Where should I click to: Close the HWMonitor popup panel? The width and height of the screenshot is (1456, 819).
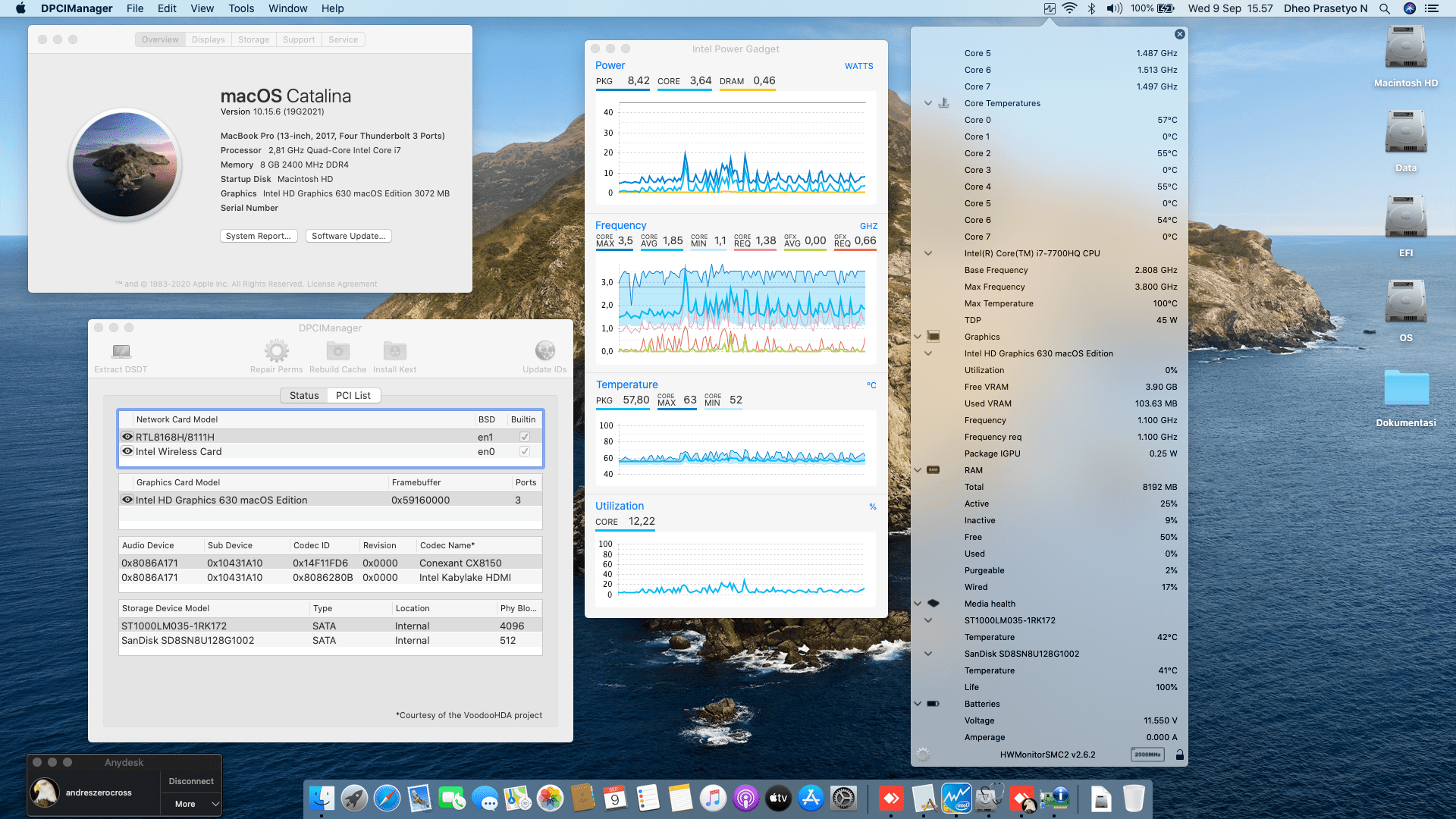pyautogui.click(x=1179, y=34)
